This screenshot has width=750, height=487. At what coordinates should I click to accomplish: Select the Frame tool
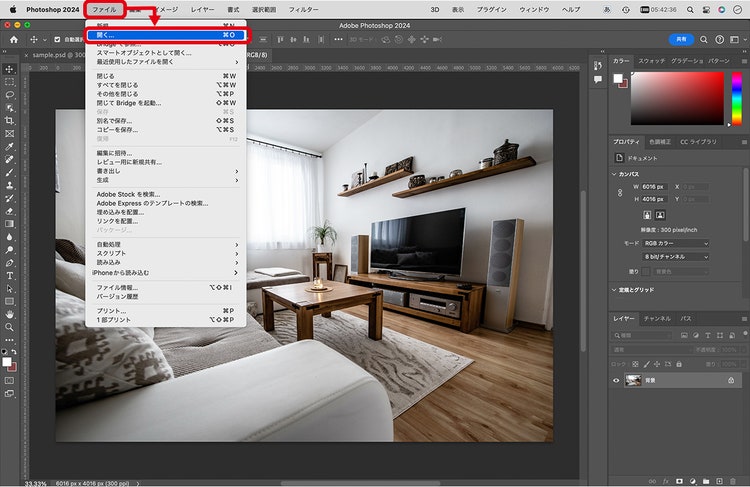tap(9, 134)
